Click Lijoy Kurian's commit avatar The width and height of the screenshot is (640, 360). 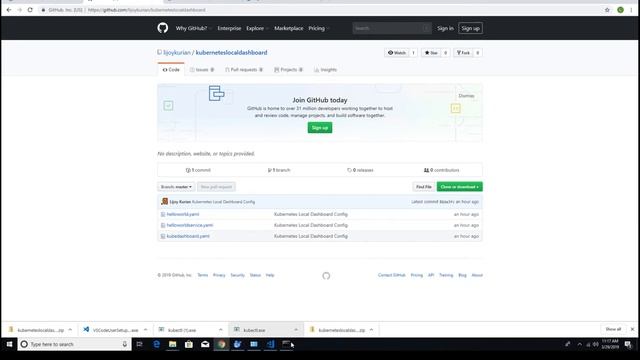pyautogui.click(x=164, y=201)
